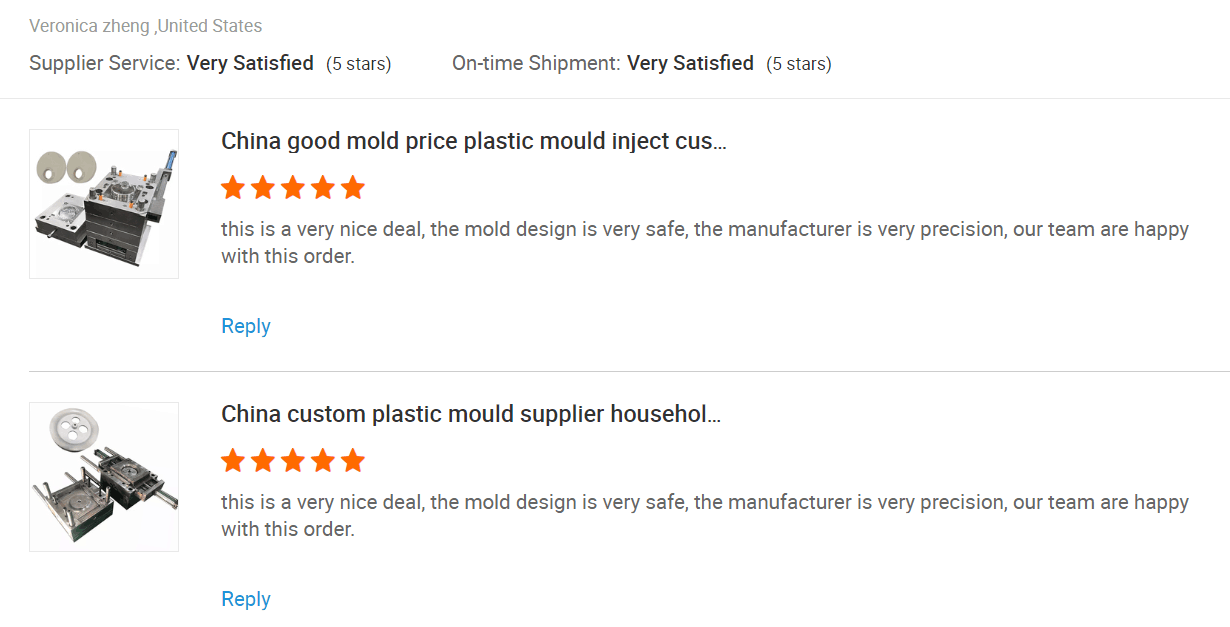Click first star of the household mould review
1230x627 pixels.
click(x=233, y=461)
